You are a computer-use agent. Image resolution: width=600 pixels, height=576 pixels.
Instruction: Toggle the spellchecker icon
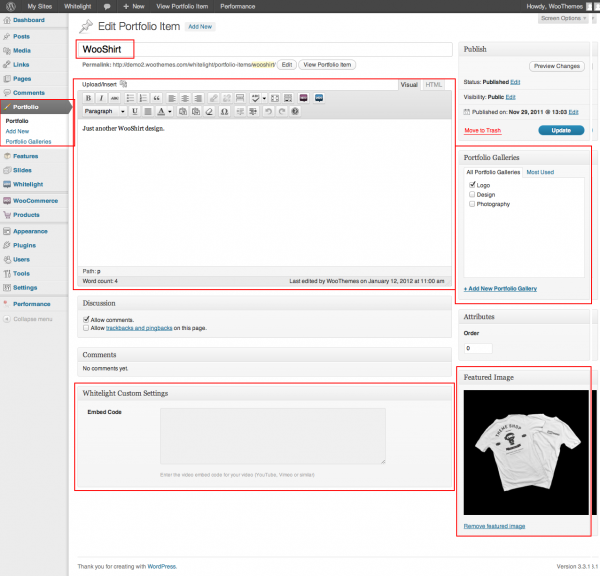tap(255, 98)
